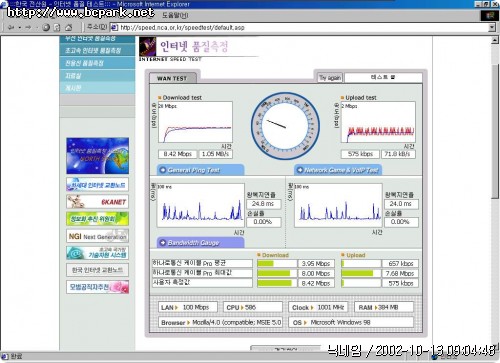Viewport: 500px width, 363px height.
Task: Click the Refresh page toolbar icon
Action: pos(57,27)
